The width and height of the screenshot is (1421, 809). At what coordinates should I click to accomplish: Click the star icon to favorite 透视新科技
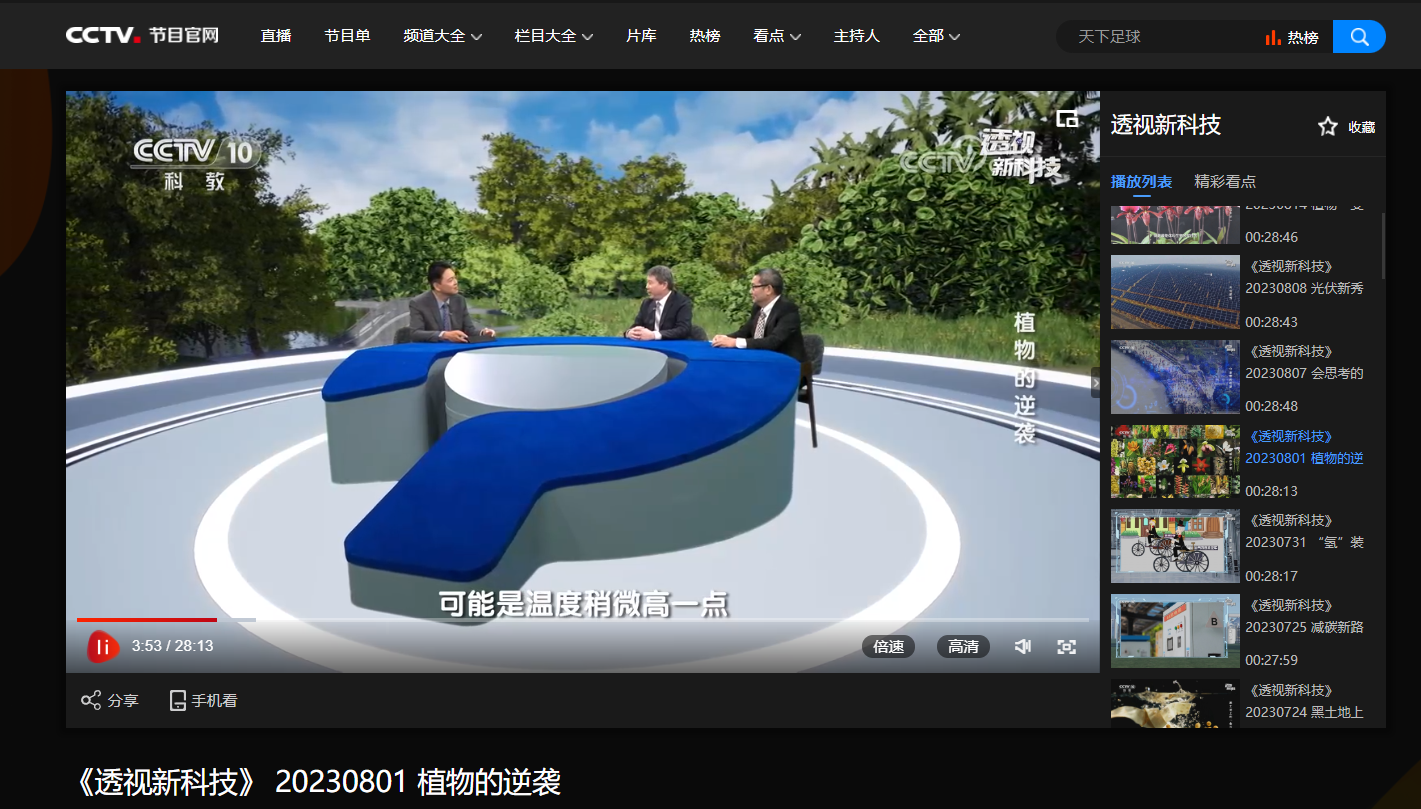1327,127
